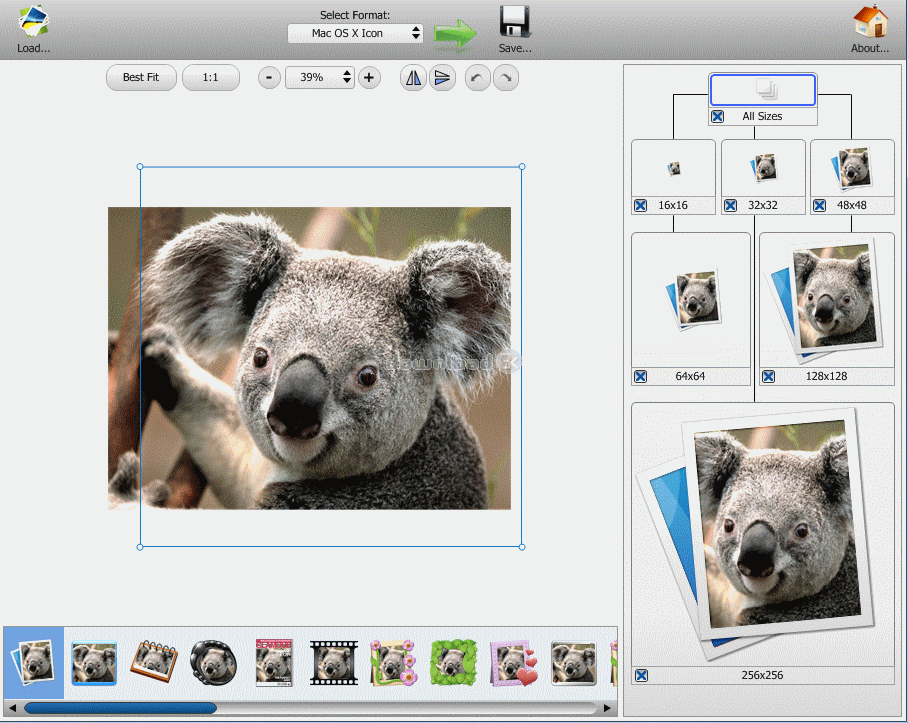908x723 pixels.
Task: Choose the plain gray bordered frame
Action: tap(574, 663)
